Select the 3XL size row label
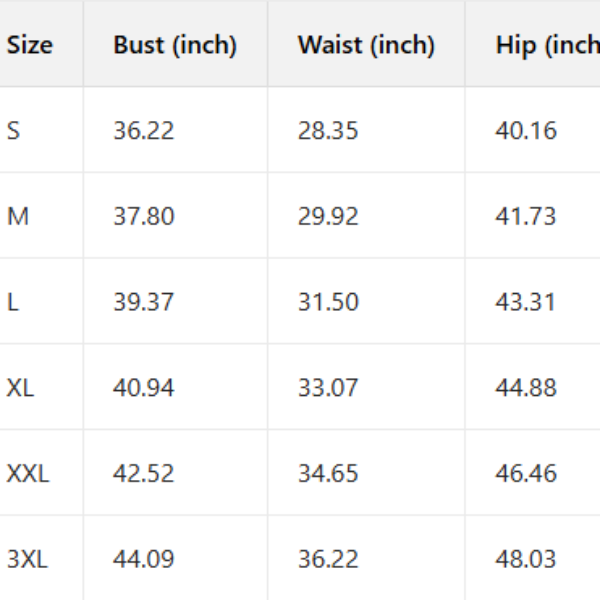Image resolution: width=600 pixels, height=600 pixels. [x=28, y=559]
